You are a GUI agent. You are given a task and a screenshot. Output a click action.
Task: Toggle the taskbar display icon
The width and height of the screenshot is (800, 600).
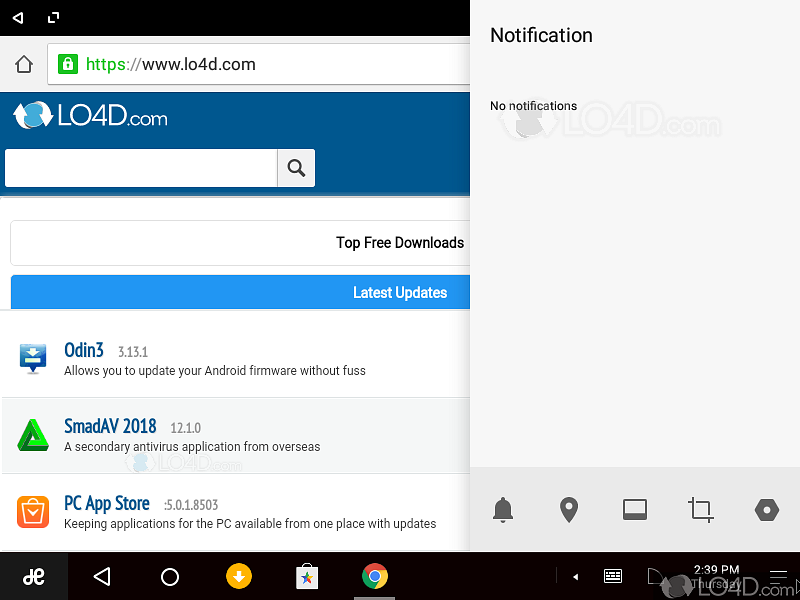[x=635, y=510]
